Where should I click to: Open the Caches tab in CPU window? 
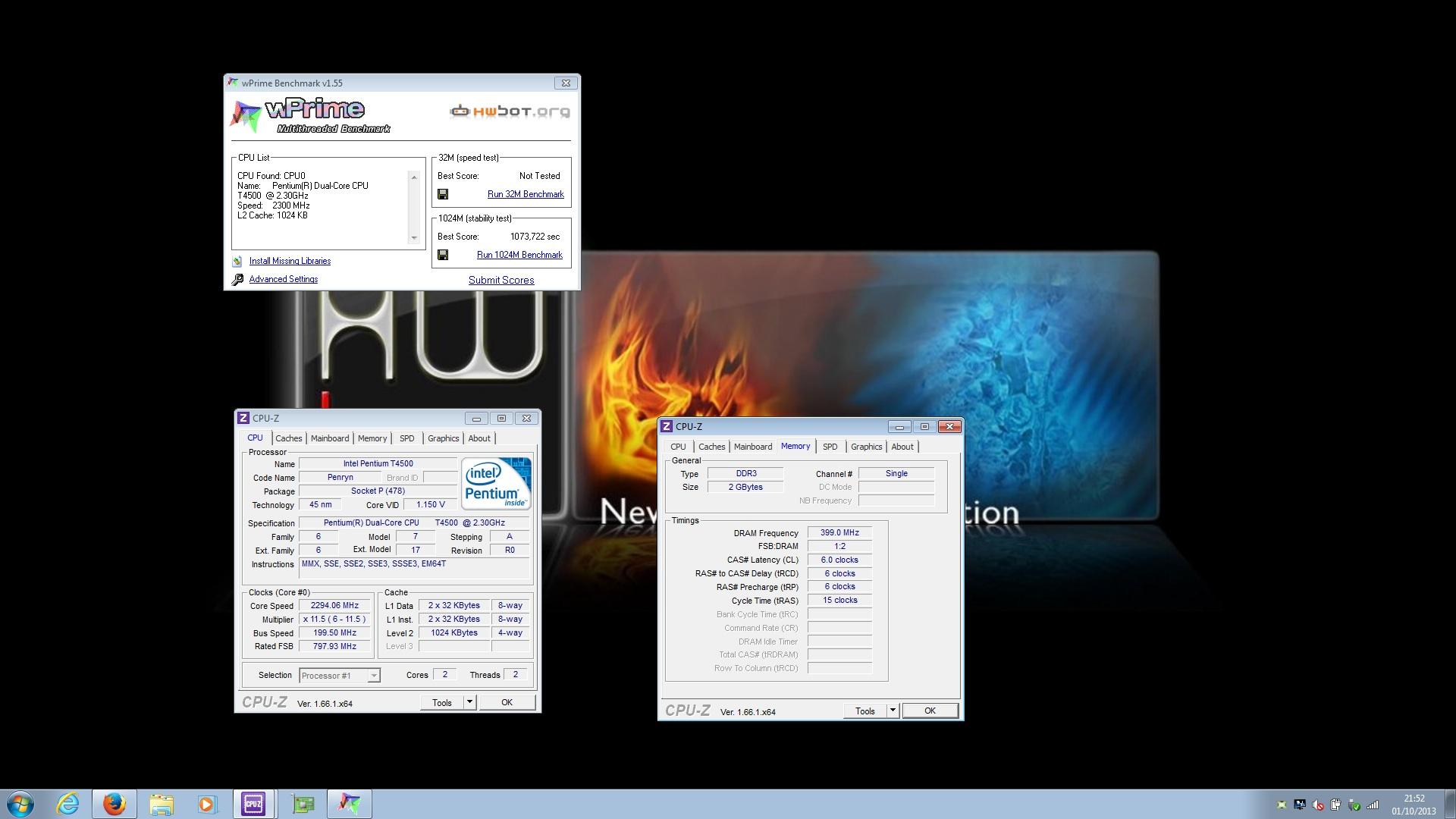pos(288,438)
